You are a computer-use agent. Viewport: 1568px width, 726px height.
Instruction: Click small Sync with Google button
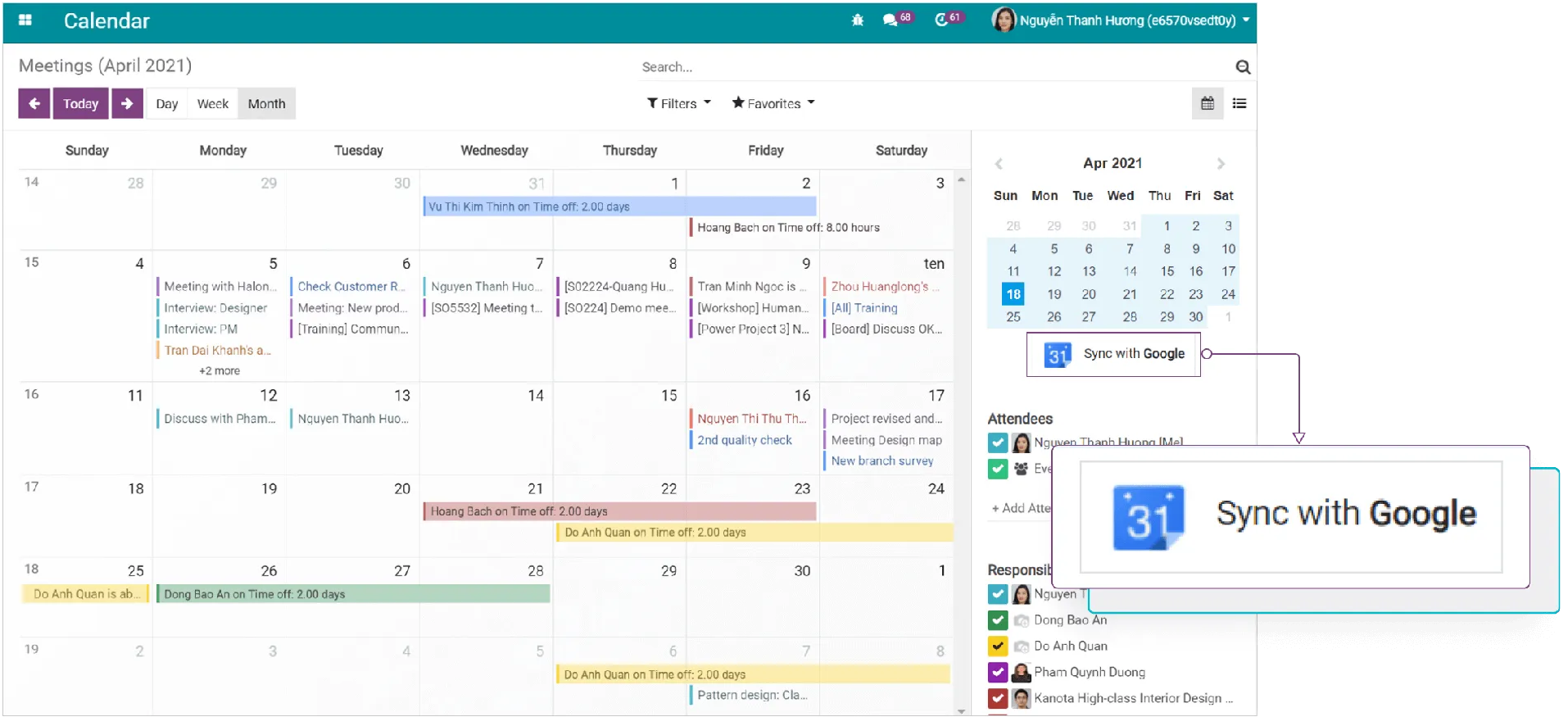pos(1113,355)
